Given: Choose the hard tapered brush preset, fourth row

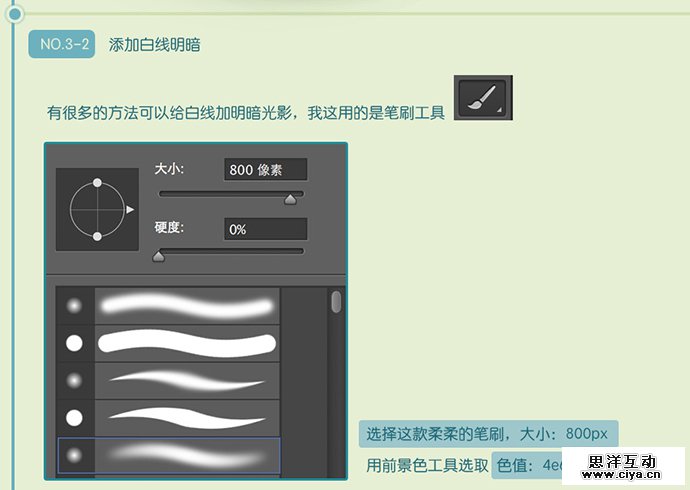Looking at the screenshot, I should click(x=168, y=418).
